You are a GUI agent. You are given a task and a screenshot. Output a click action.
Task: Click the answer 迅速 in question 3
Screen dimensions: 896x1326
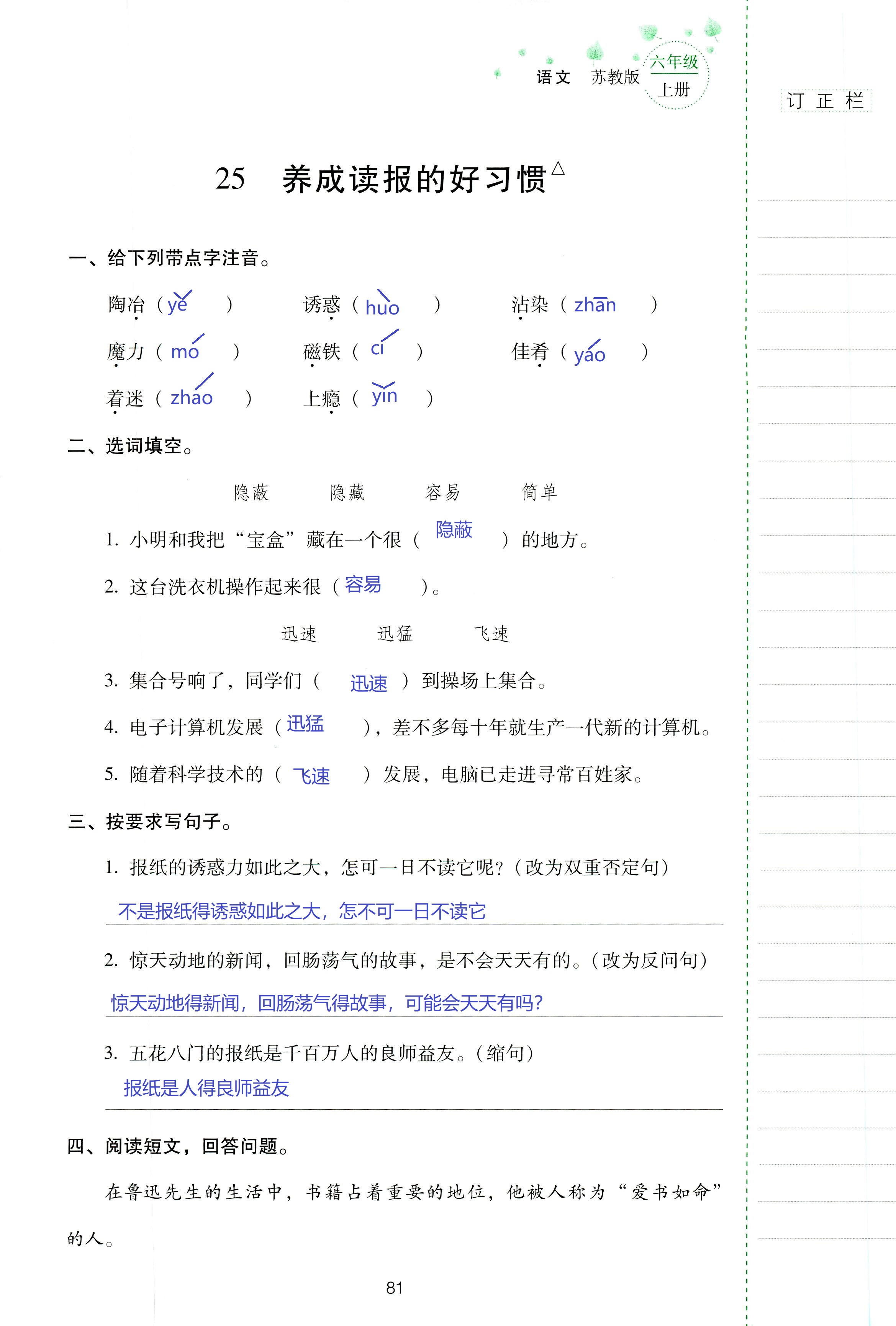[x=369, y=683]
